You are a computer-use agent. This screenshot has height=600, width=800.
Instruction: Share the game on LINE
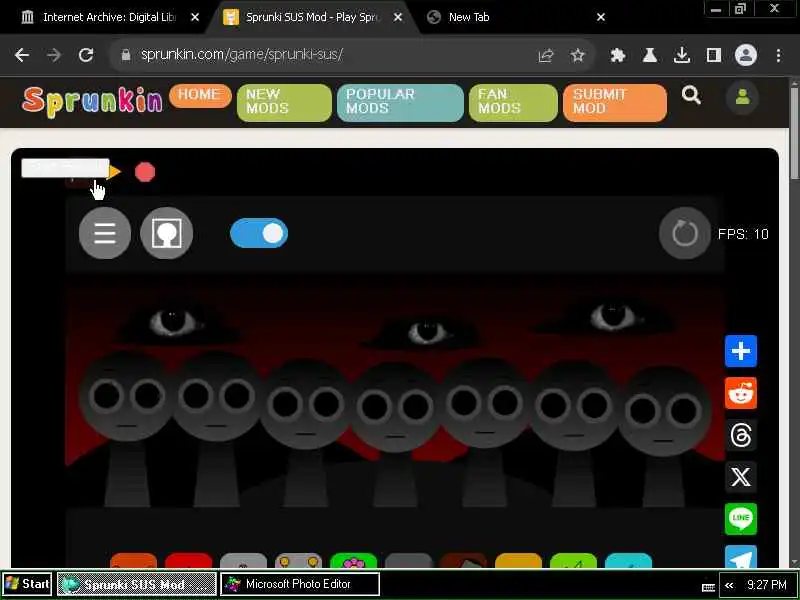[x=741, y=519]
